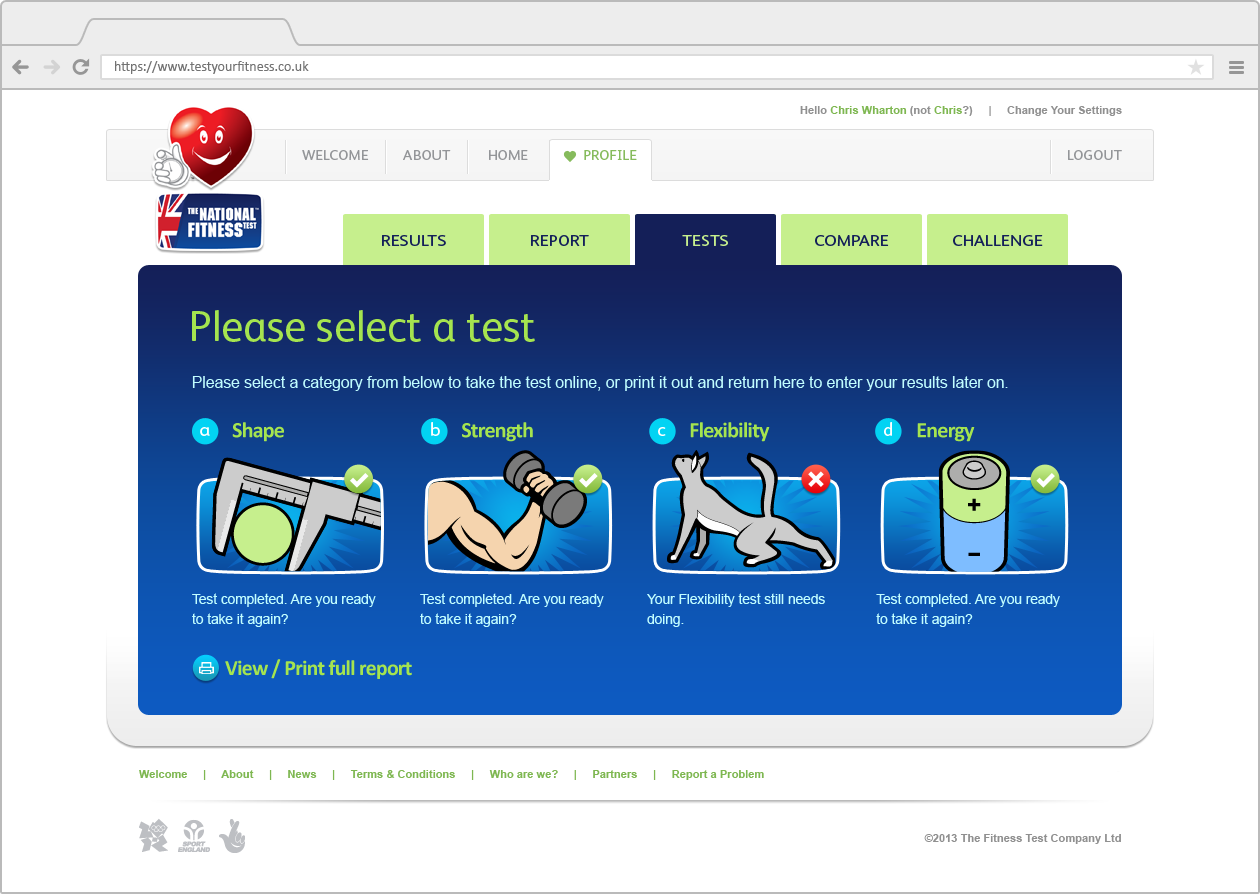Select the Energy test battery image

[x=973, y=513]
